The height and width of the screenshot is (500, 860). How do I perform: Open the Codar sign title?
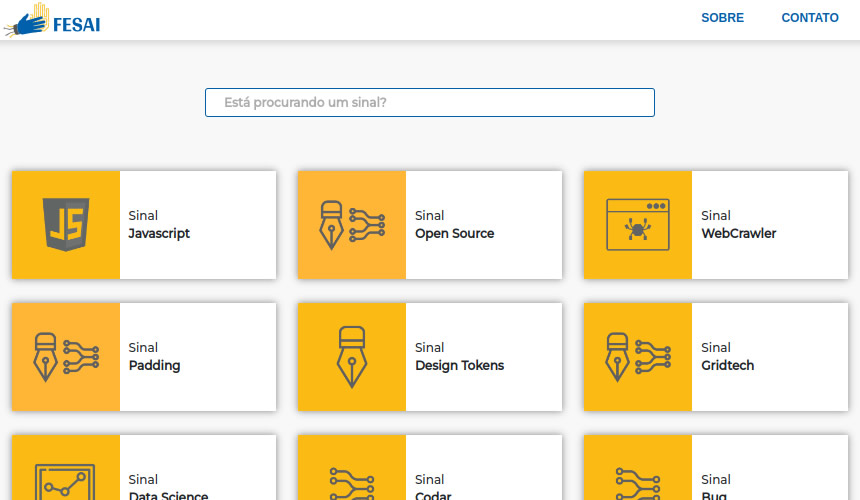(x=433, y=495)
